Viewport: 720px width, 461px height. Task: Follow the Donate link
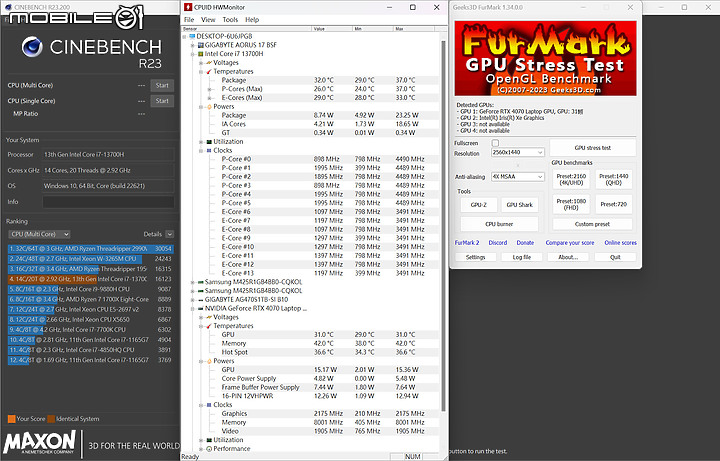[x=525, y=242]
